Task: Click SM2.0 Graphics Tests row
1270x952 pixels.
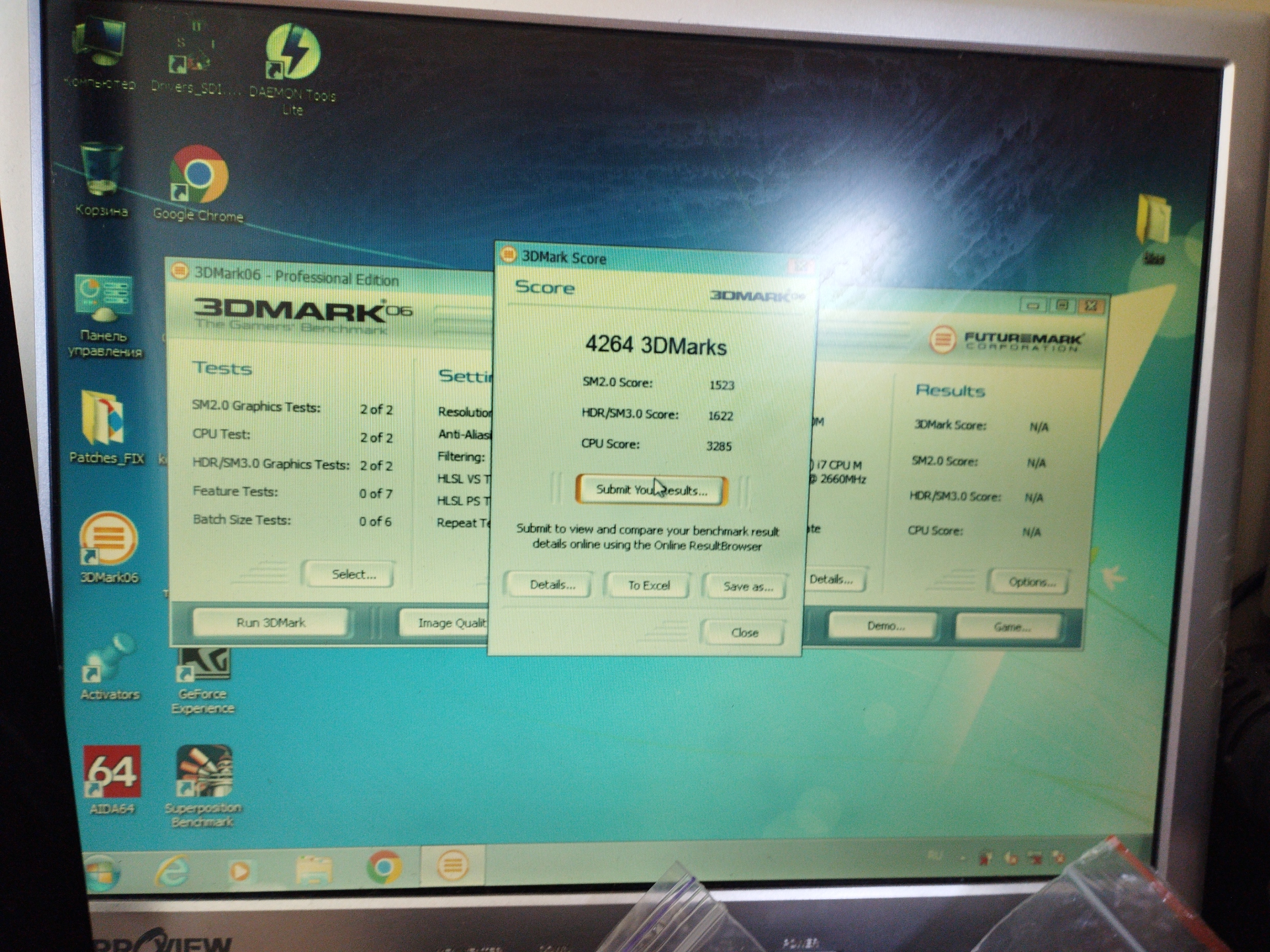Action: pyautogui.click(x=292, y=408)
